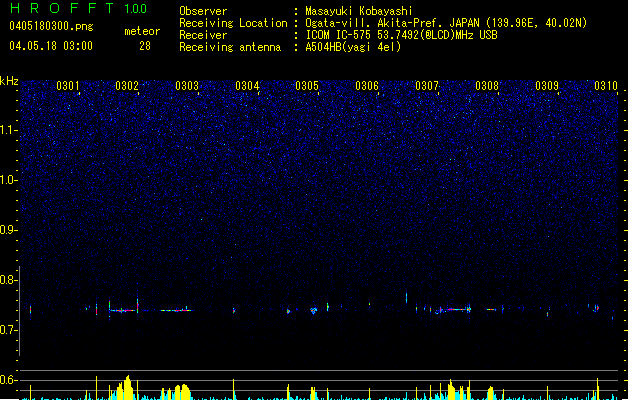Click the round echo blob below the 0305 marker
The image size is (629, 400).
pos(314,311)
